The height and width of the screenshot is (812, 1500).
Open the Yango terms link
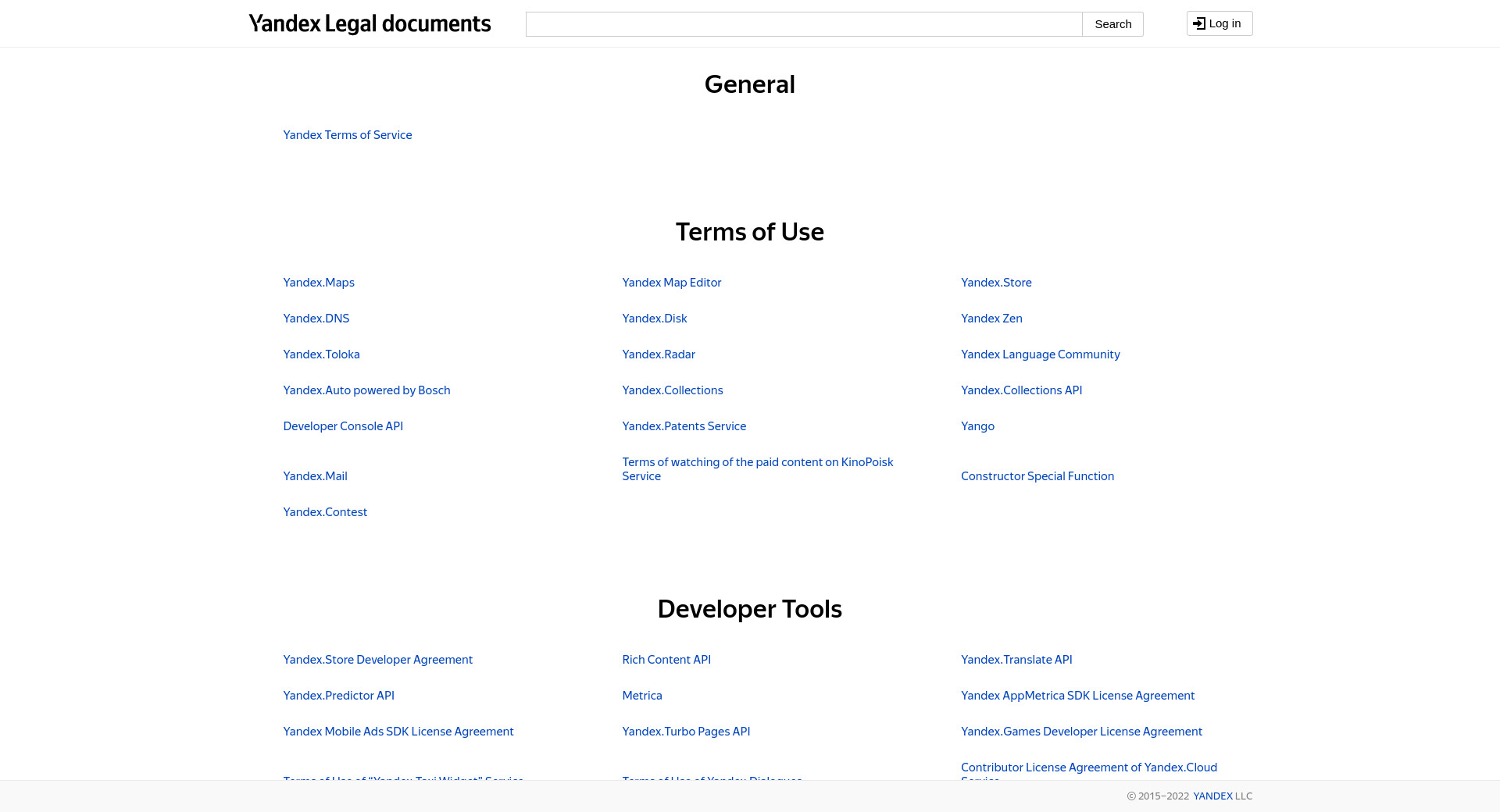coord(977,426)
